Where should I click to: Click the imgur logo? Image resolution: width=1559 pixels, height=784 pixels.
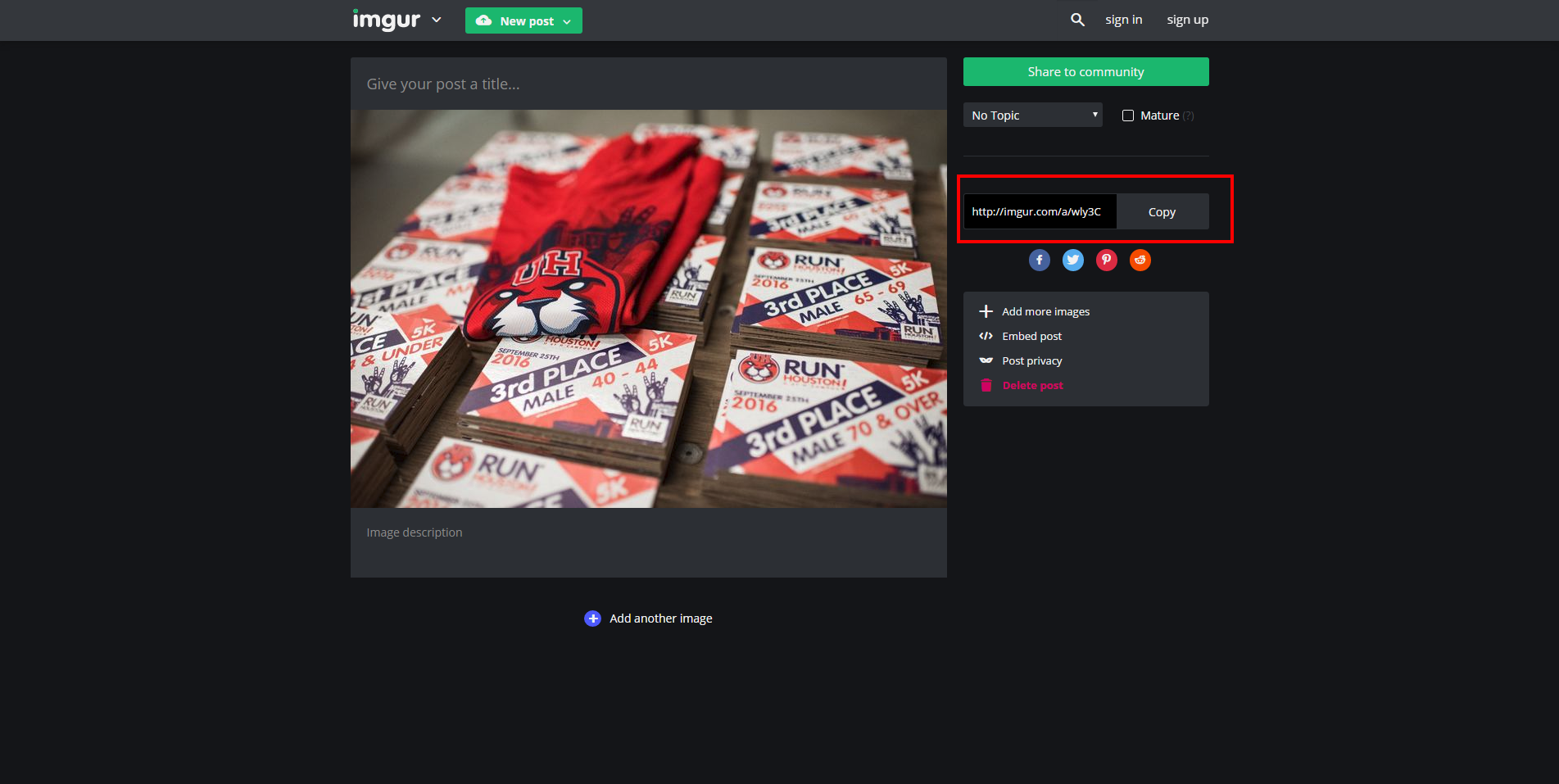(386, 20)
